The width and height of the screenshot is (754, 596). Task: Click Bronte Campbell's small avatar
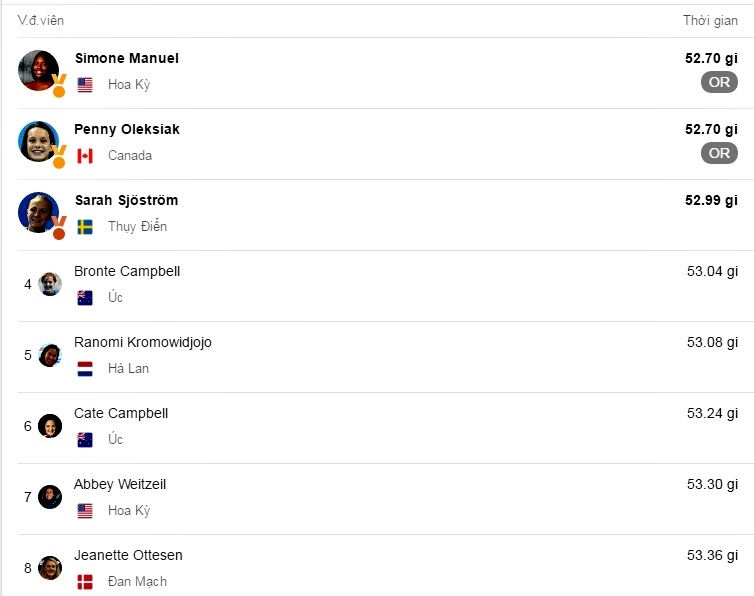tap(50, 284)
